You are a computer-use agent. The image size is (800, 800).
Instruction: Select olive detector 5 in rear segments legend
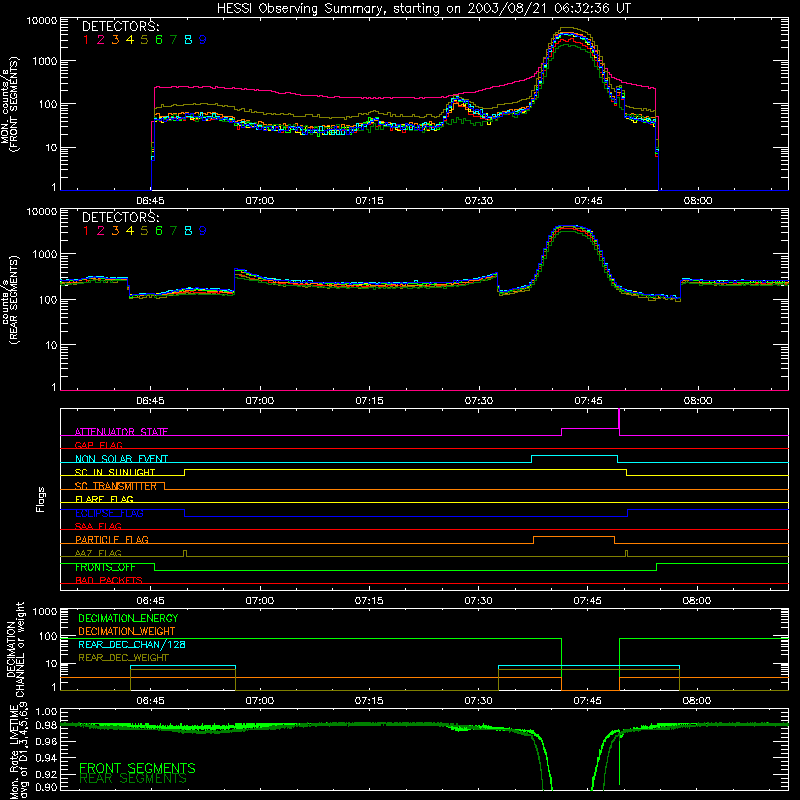click(144, 231)
